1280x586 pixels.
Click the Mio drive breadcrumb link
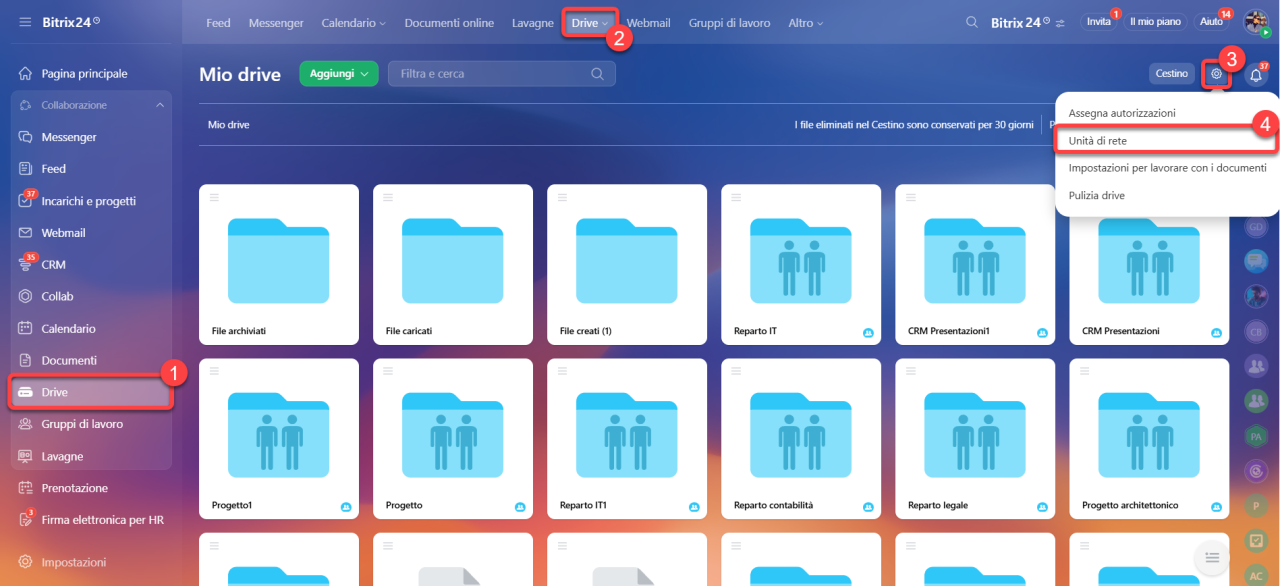[229, 125]
